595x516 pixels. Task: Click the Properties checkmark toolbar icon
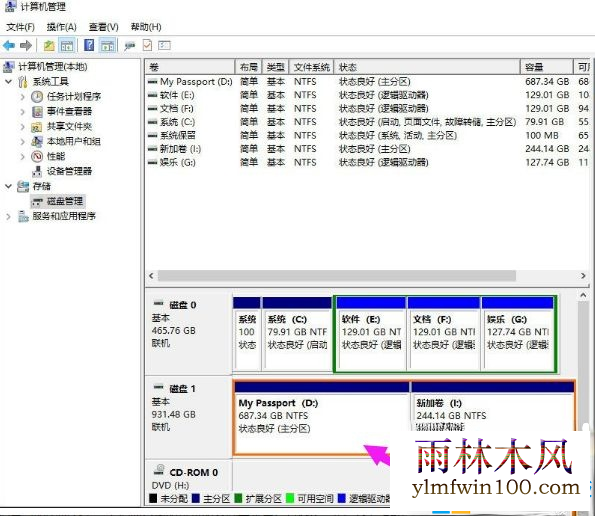147,46
